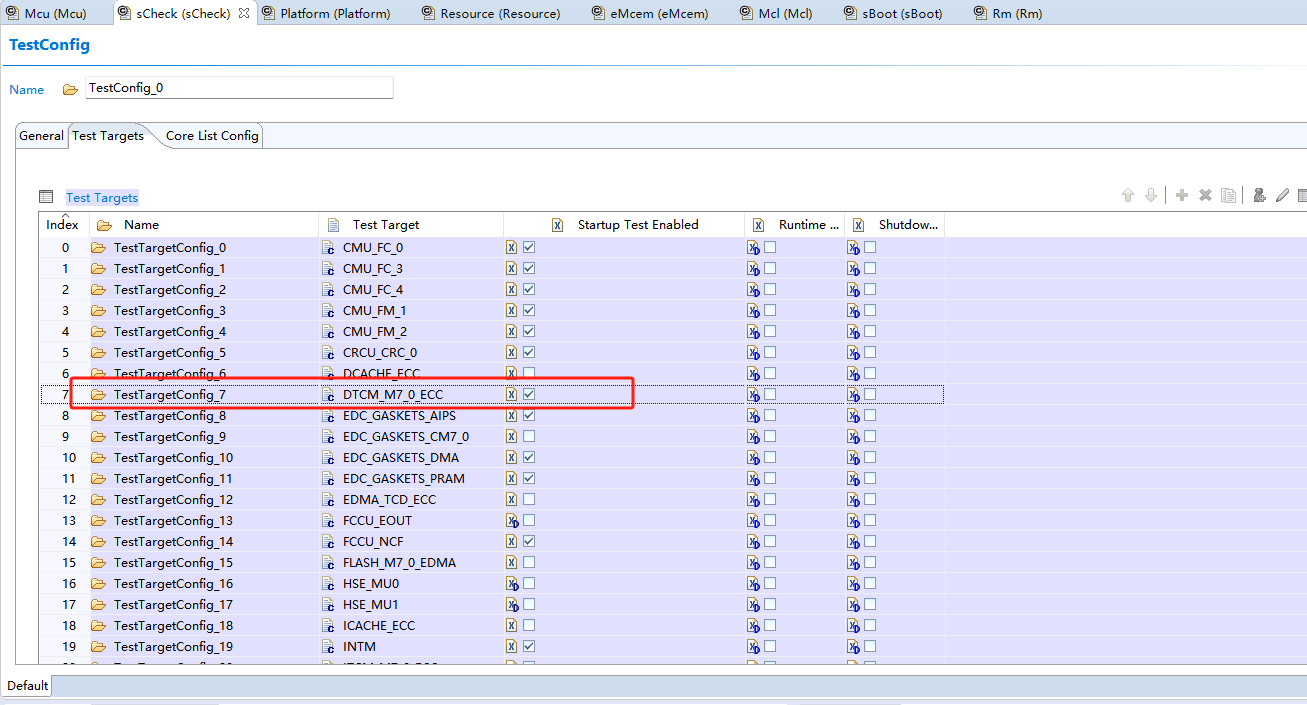Viewport: 1307px width, 705px height.
Task: Select the TestTargetConfig_16 row name
Action: click(x=173, y=584)
